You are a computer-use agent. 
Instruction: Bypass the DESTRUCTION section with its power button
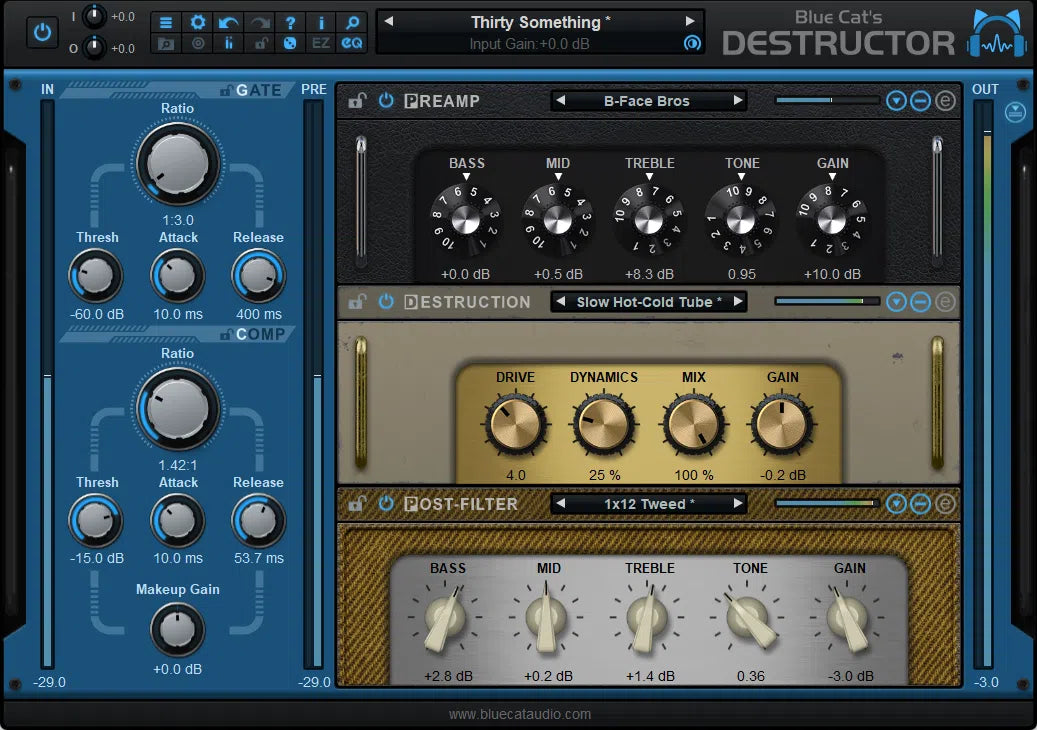click(386, 302)
